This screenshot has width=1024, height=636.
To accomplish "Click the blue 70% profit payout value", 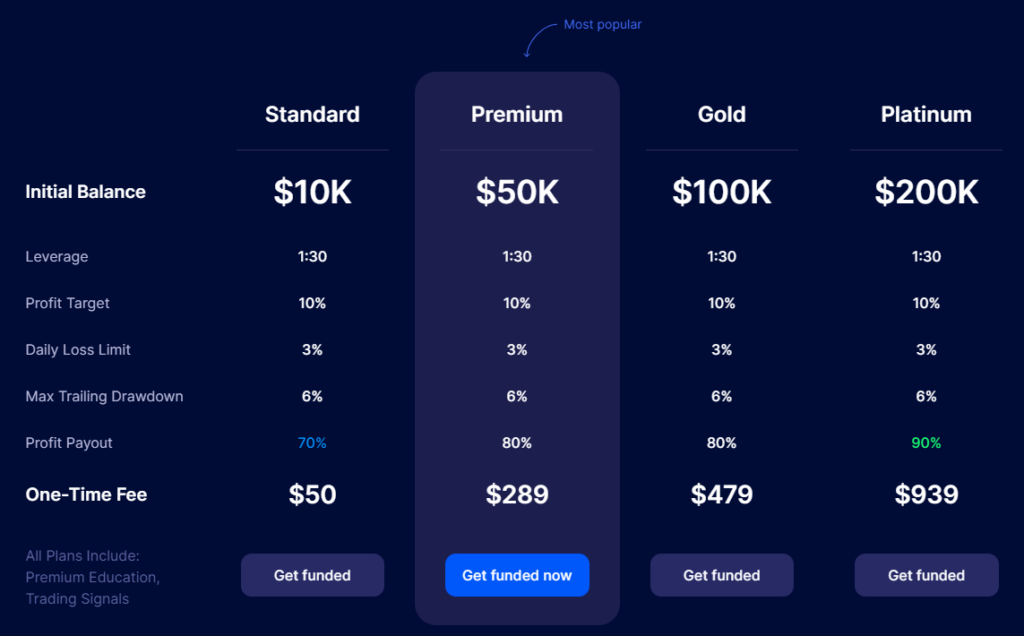I will point(312,443).
